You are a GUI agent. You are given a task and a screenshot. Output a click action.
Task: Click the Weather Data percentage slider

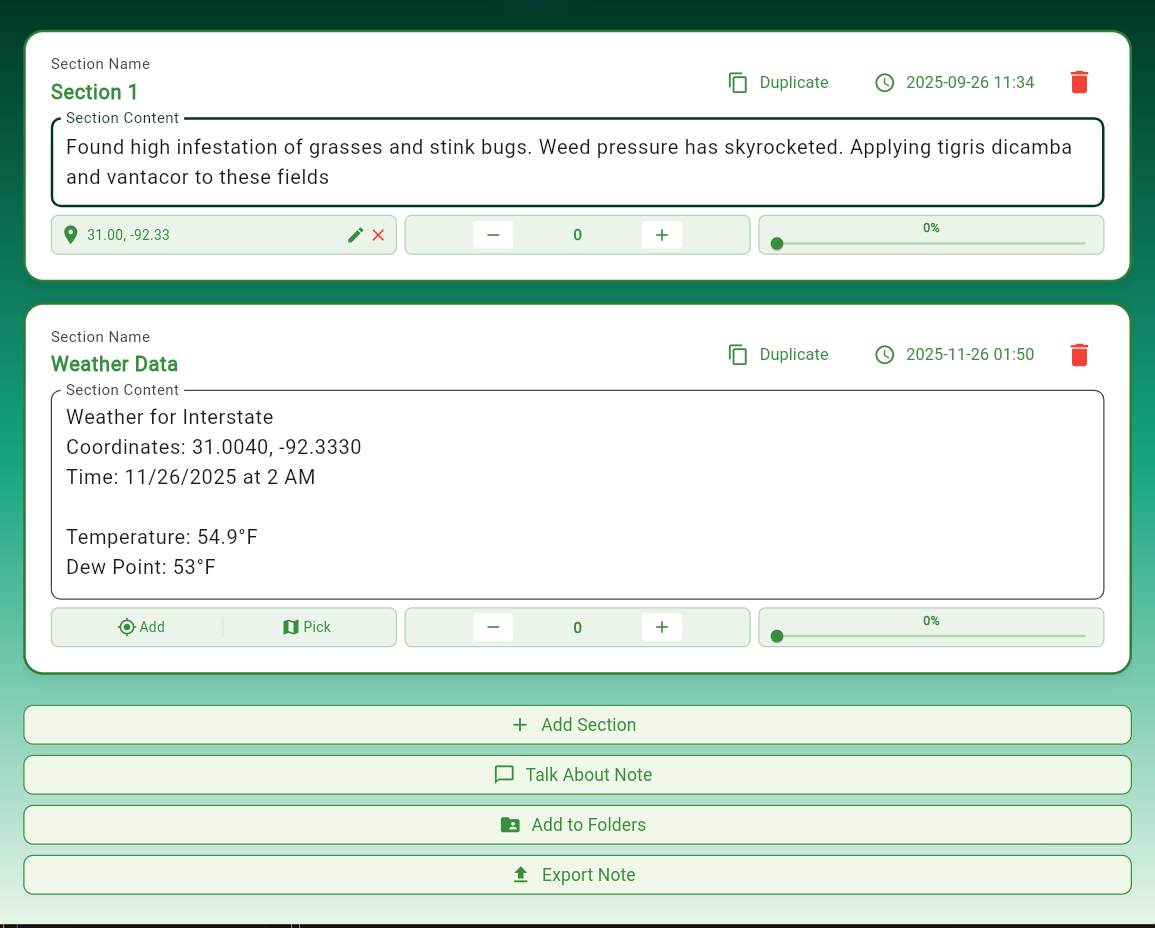click(930, 636)
